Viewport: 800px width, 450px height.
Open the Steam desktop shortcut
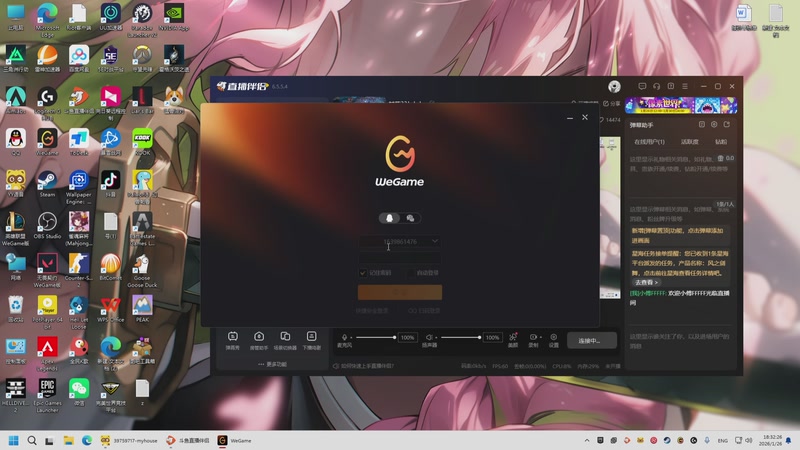click(x=47, y=184)
